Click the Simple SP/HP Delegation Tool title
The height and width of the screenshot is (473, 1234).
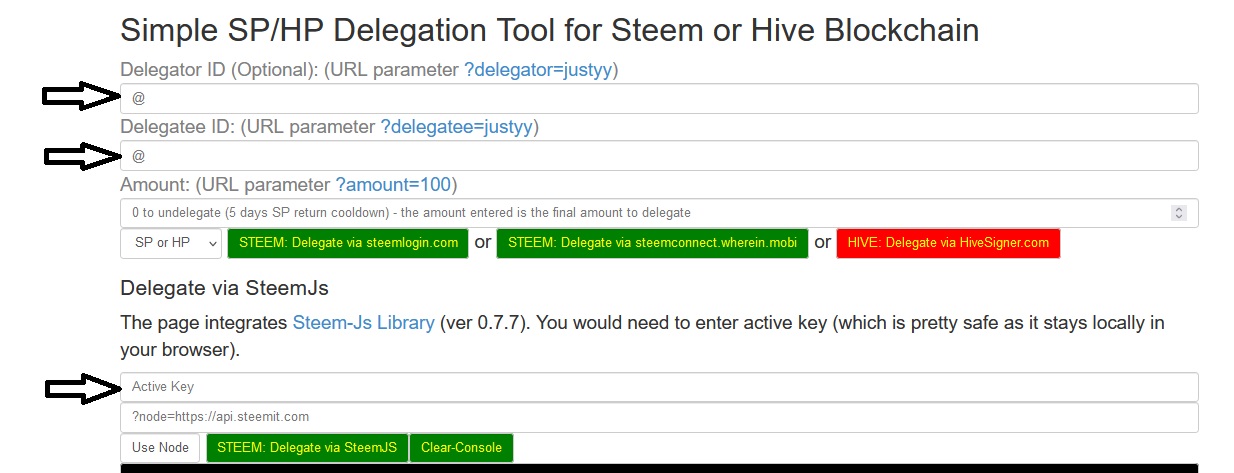550,30
